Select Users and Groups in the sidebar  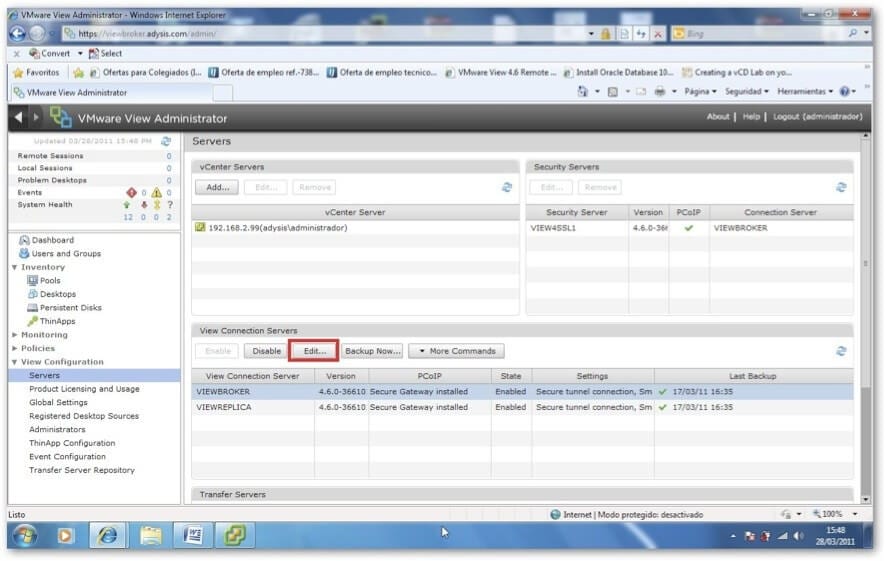pos(66,254)
